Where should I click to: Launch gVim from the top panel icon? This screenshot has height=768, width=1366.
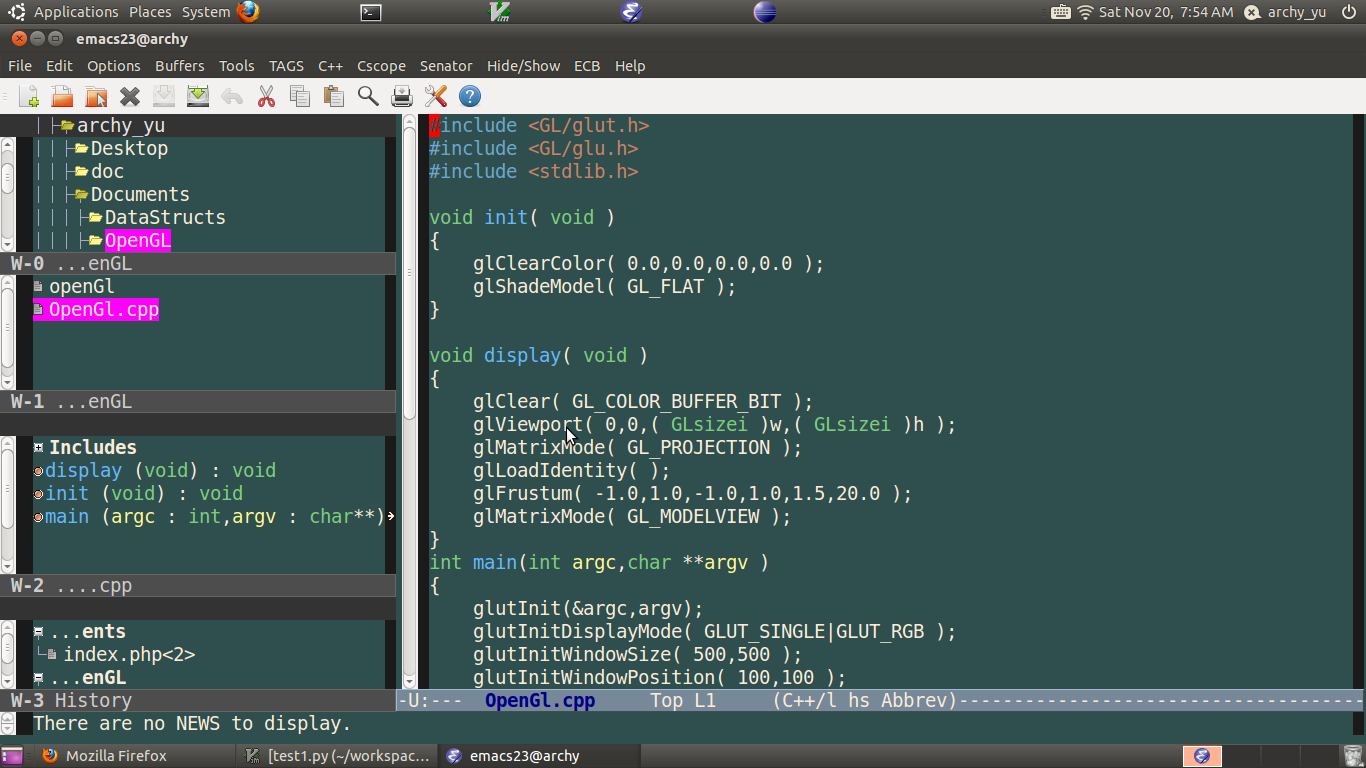pos(501,12)
